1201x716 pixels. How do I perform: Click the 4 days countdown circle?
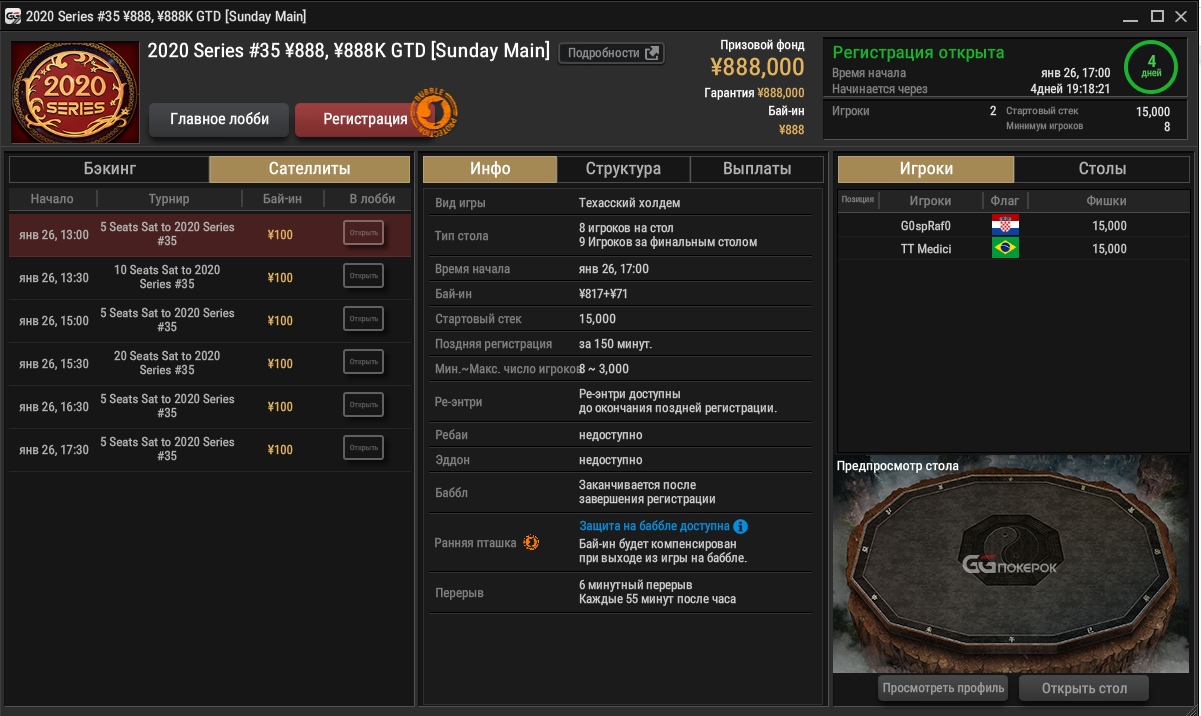(1151, 67)
